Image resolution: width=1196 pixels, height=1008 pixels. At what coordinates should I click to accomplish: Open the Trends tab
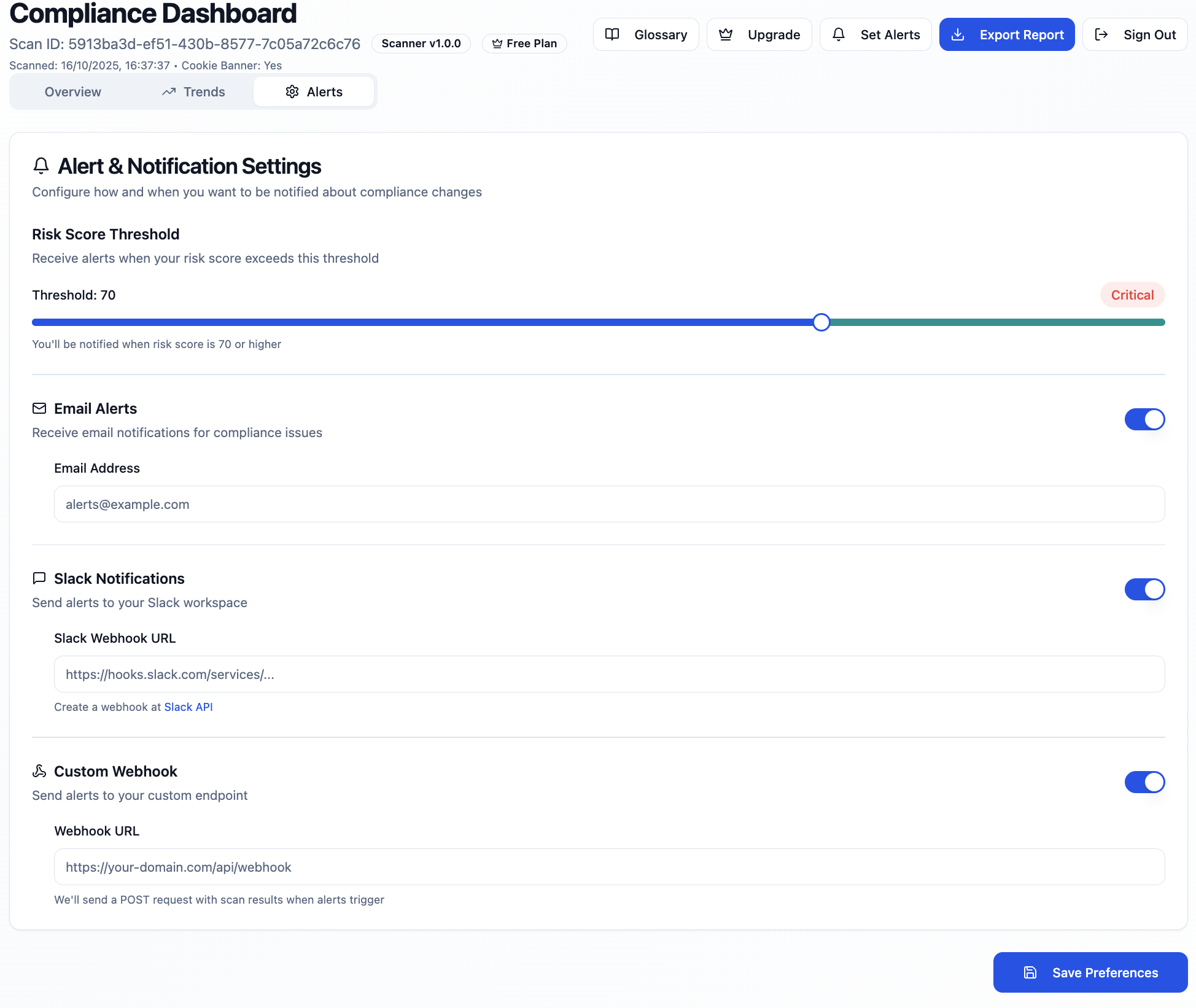click(193, 91)
